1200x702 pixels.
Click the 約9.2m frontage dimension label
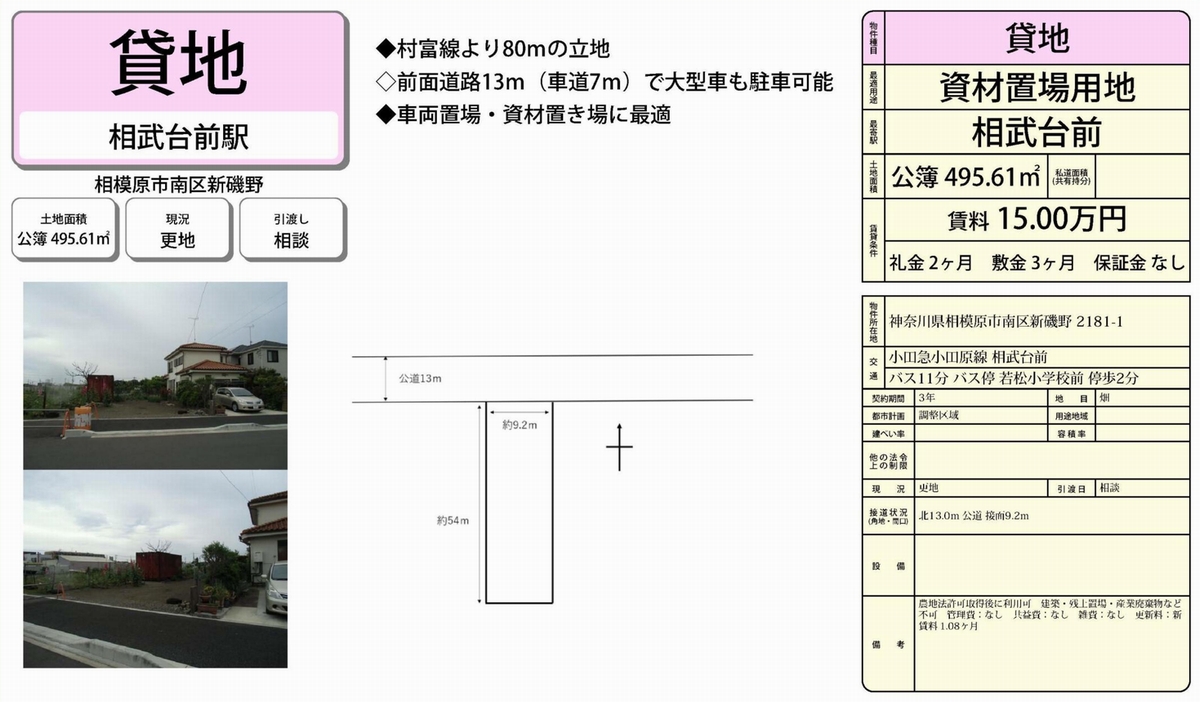(520, 425)
